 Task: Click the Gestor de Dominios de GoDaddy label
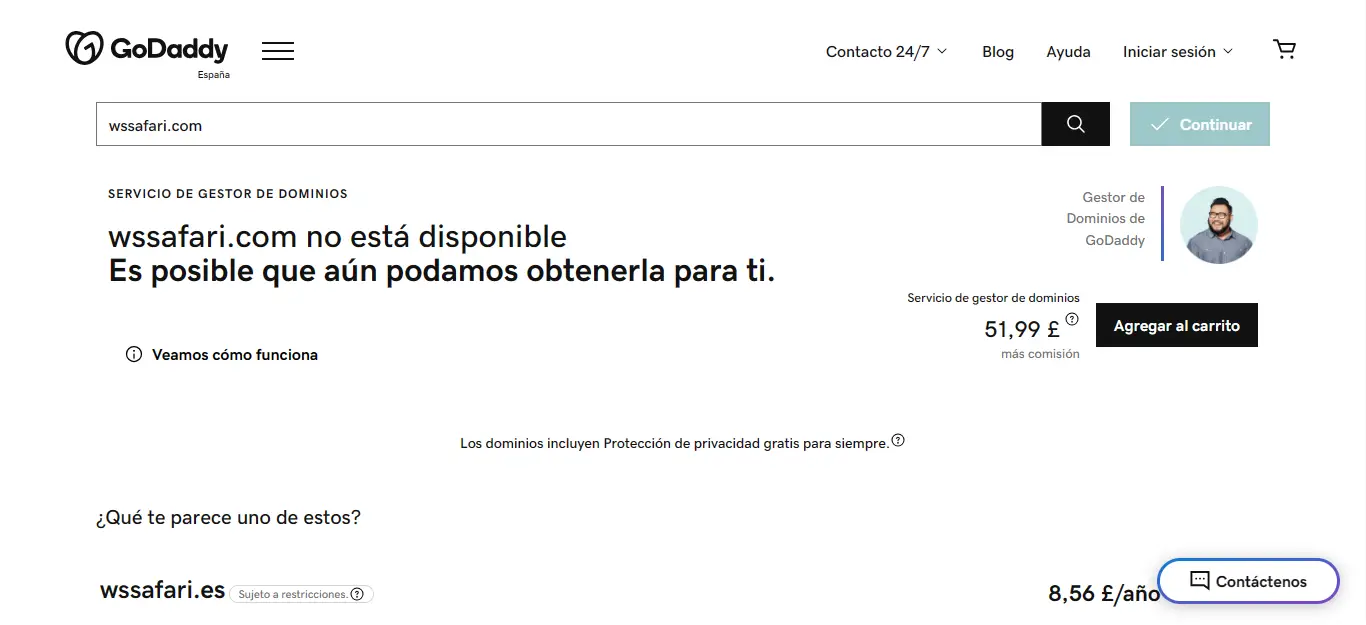click(x=1106, y=219)
